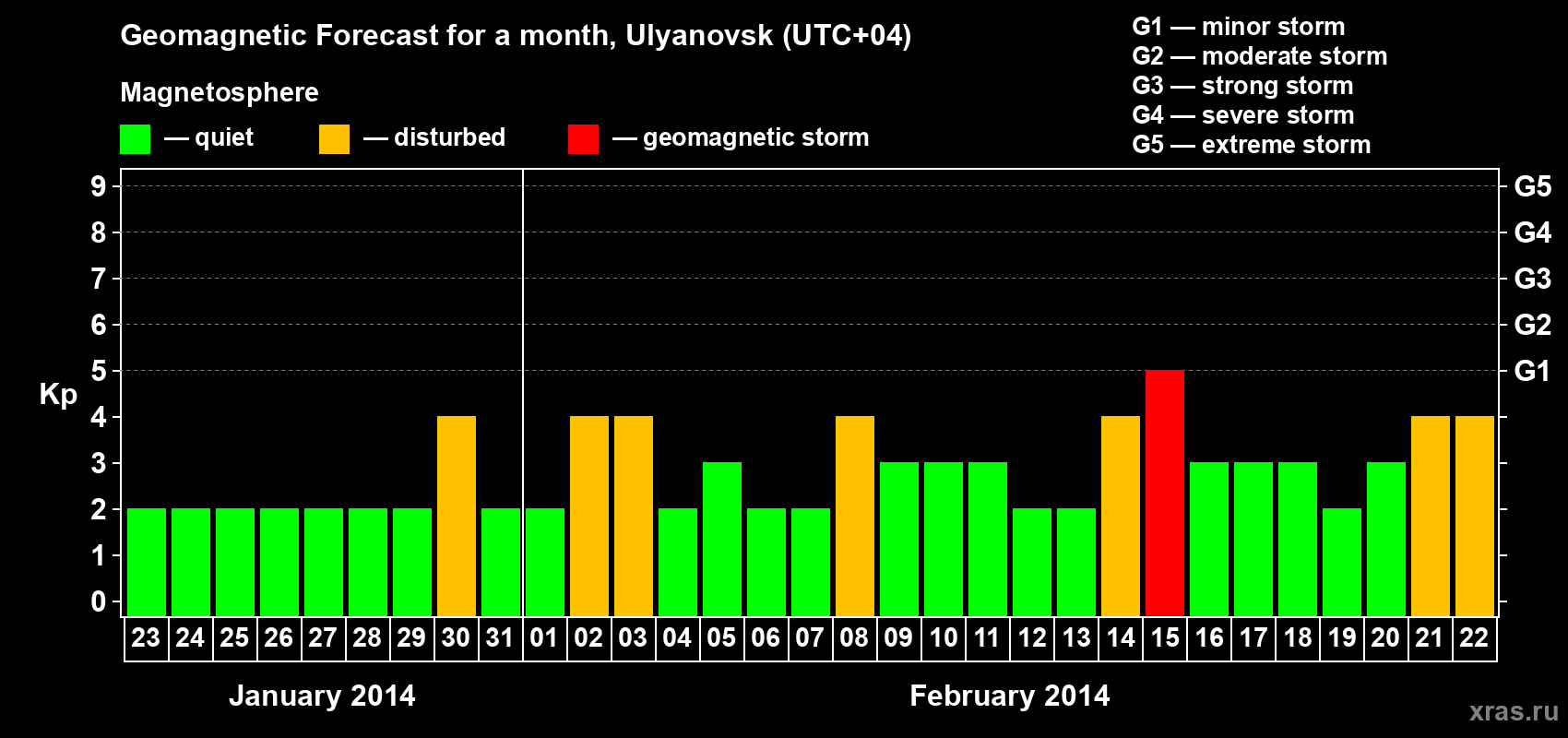Click the 'G2 — moderate storm' legend text
Viewport: 1568px width, 738px height.
click(x=1260, y=56)
